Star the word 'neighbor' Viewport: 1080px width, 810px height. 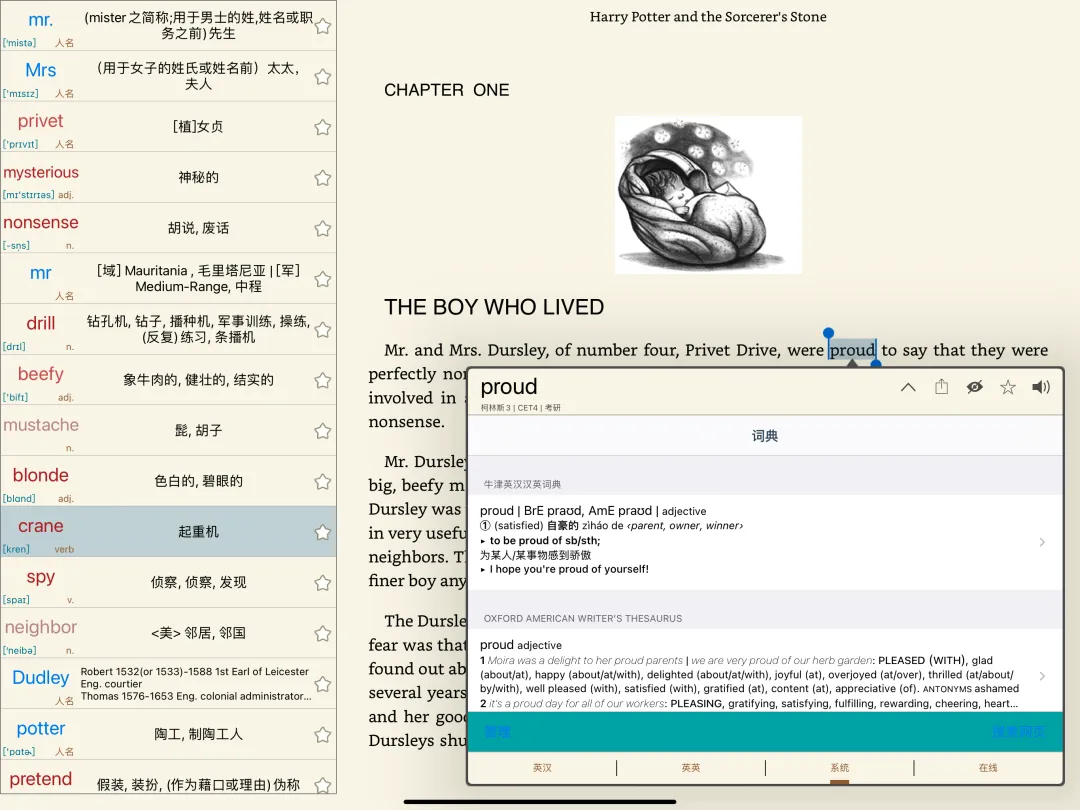322,634
